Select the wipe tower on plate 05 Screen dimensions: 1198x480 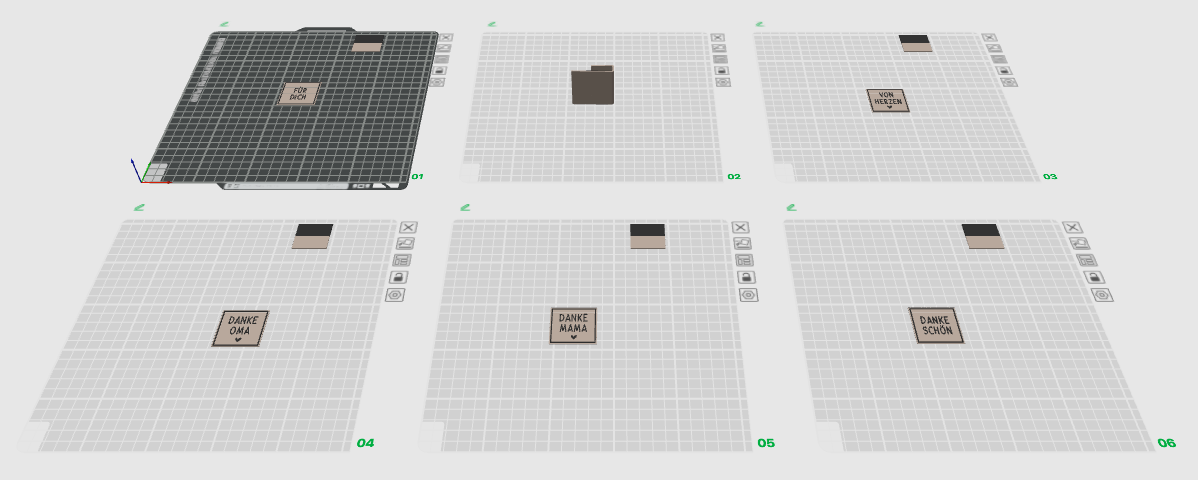[648, 236]
